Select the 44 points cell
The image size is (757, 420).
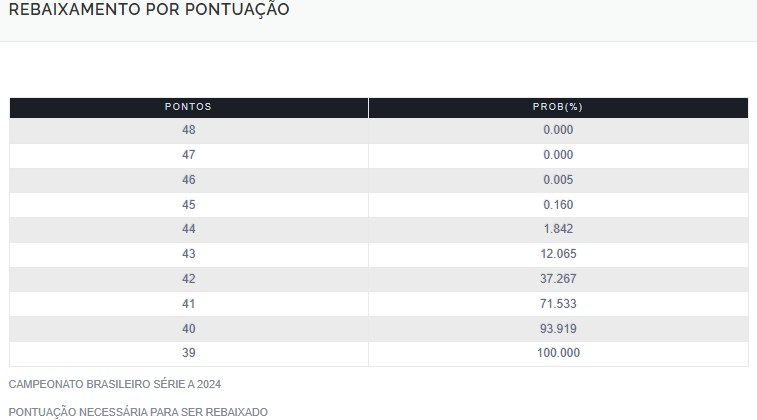pos(189,229)
